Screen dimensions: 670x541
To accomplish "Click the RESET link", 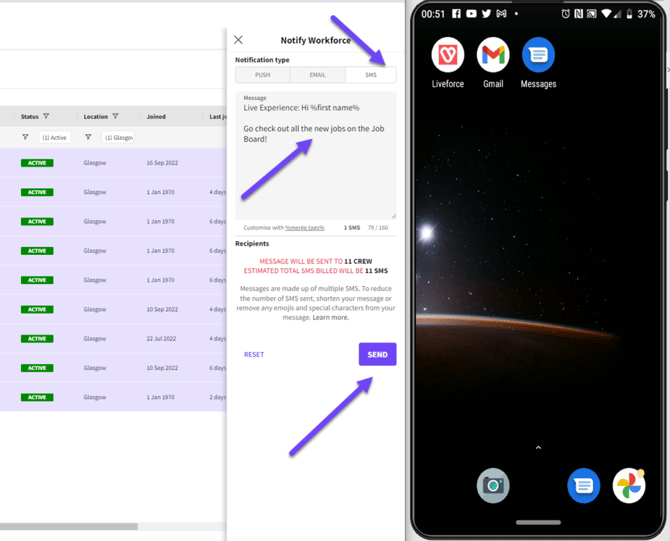I will (x=254, y=354).
